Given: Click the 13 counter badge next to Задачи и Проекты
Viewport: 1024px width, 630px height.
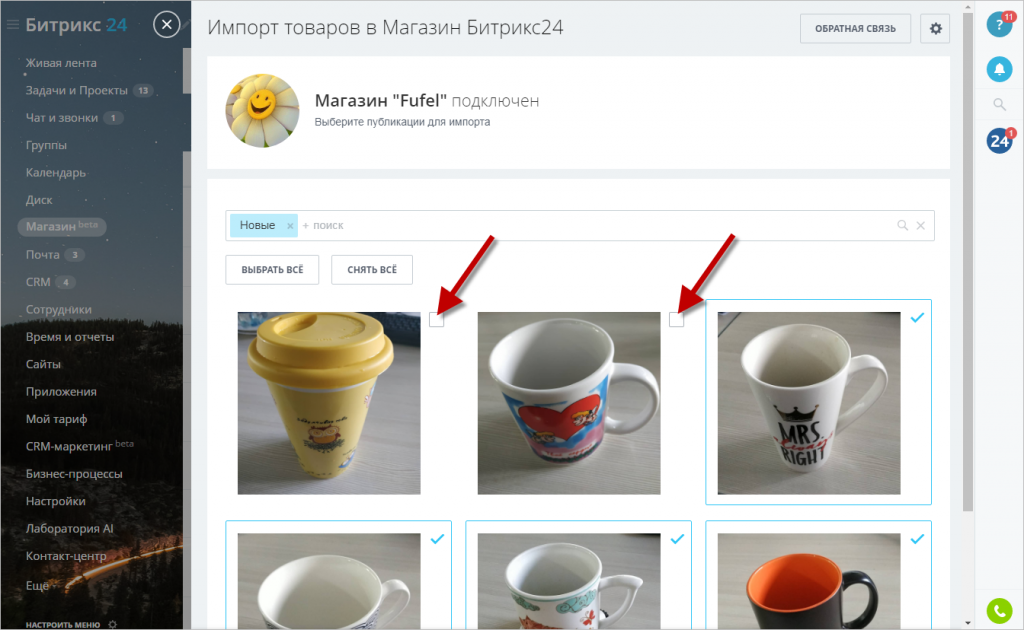Looking at the screenshot, I should tap(143, 91).
